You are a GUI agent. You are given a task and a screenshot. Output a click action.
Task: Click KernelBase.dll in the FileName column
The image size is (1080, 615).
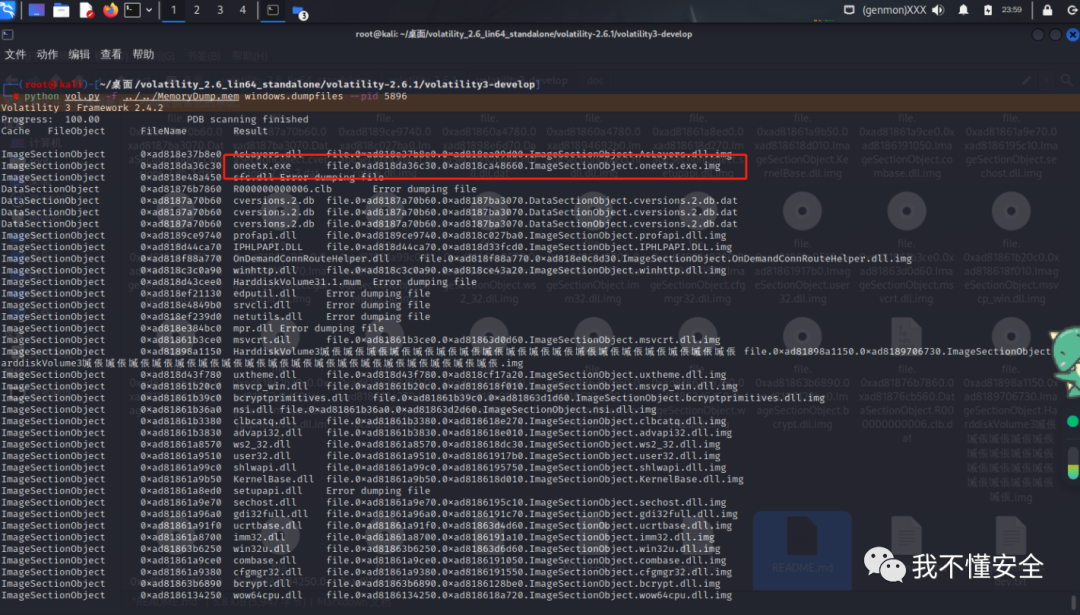pyautogui.click(x=273, y=479)
